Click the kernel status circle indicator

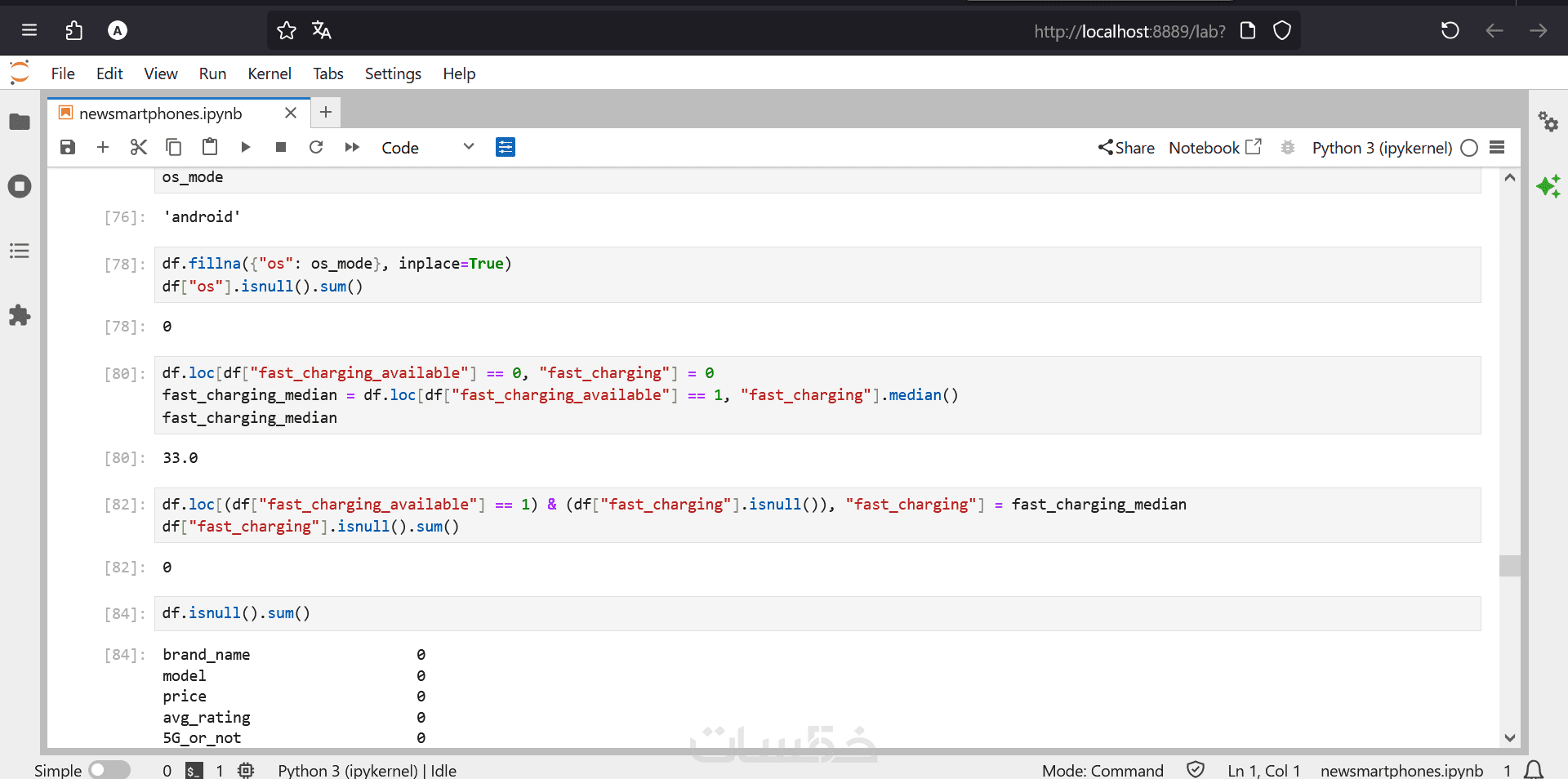coord(1469,148)
